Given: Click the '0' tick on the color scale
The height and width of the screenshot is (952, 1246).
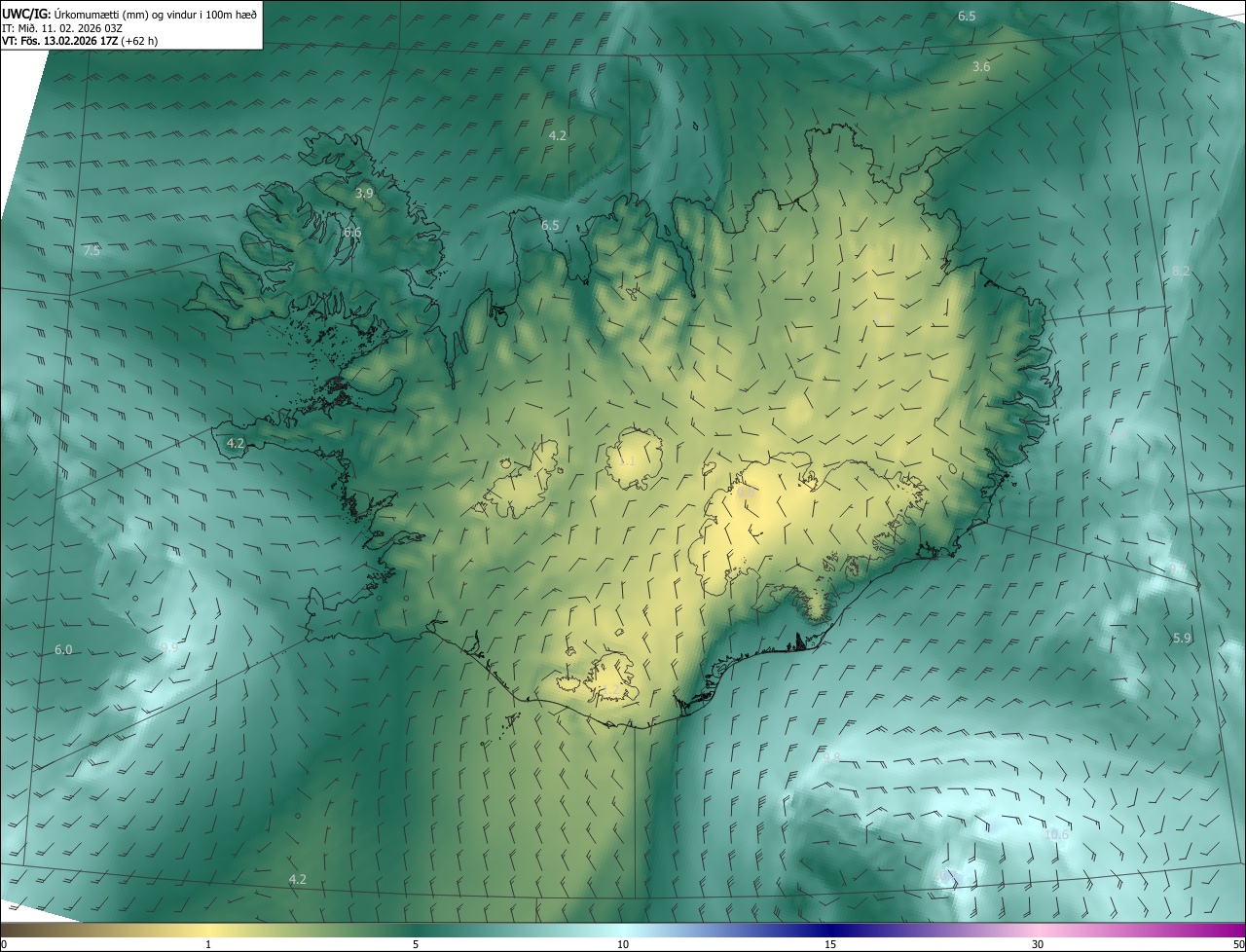Looking at the screenshot, I should pos(4,944).
